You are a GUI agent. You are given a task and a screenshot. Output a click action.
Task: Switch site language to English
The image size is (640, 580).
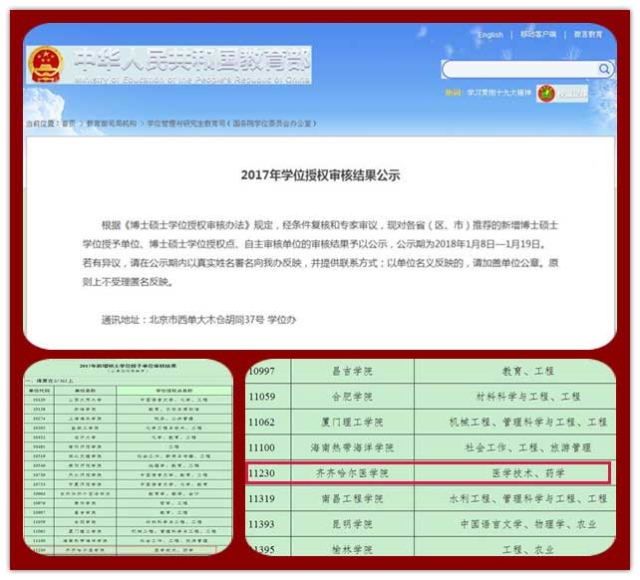(491, 35)
